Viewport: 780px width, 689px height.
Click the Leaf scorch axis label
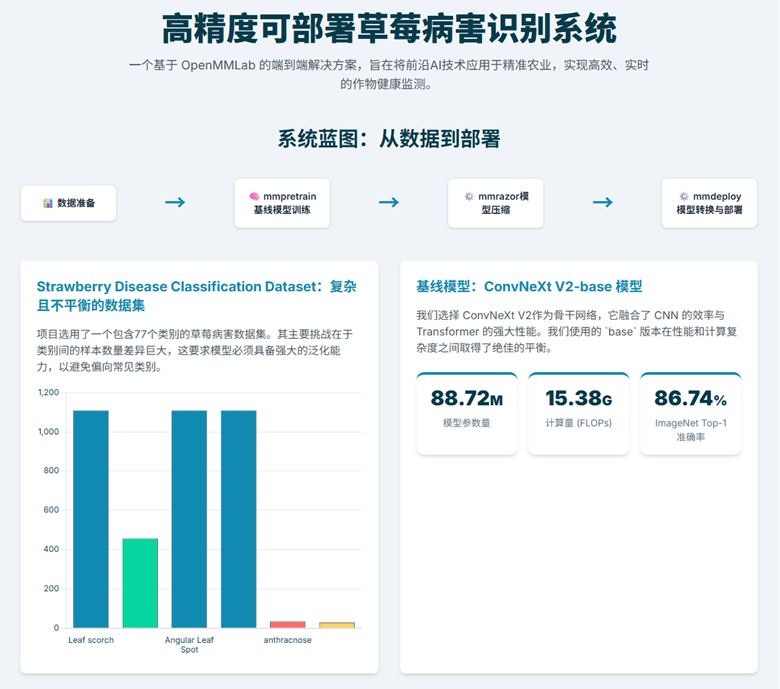(91, 640)
